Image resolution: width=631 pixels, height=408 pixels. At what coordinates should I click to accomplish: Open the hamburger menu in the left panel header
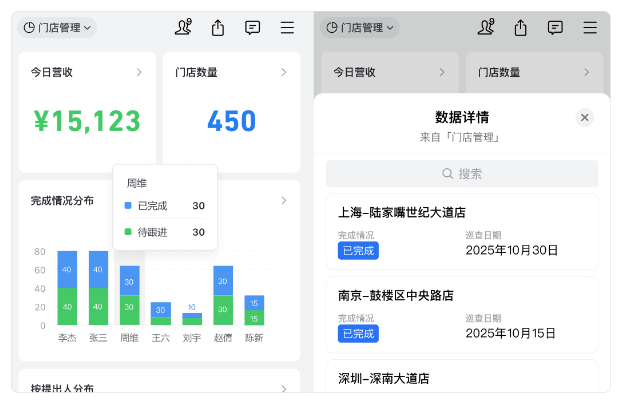[287, 28]
